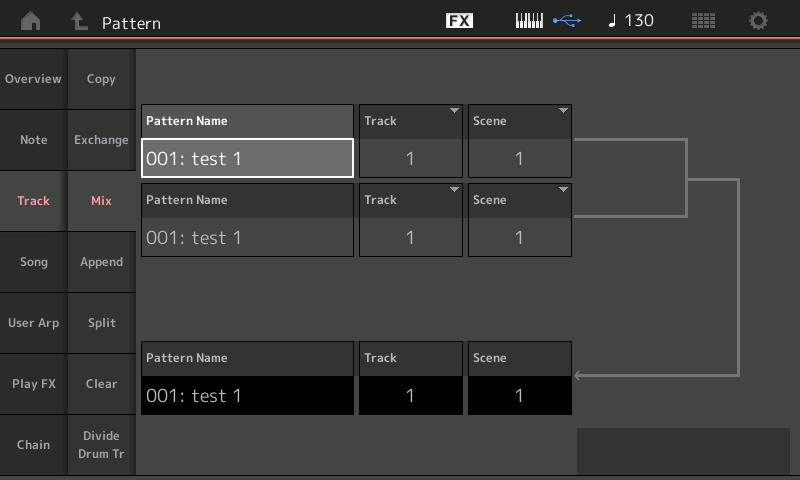Select the Divide Drum Tr job
This screenshot has width=800, height=480.
(101, 445)
